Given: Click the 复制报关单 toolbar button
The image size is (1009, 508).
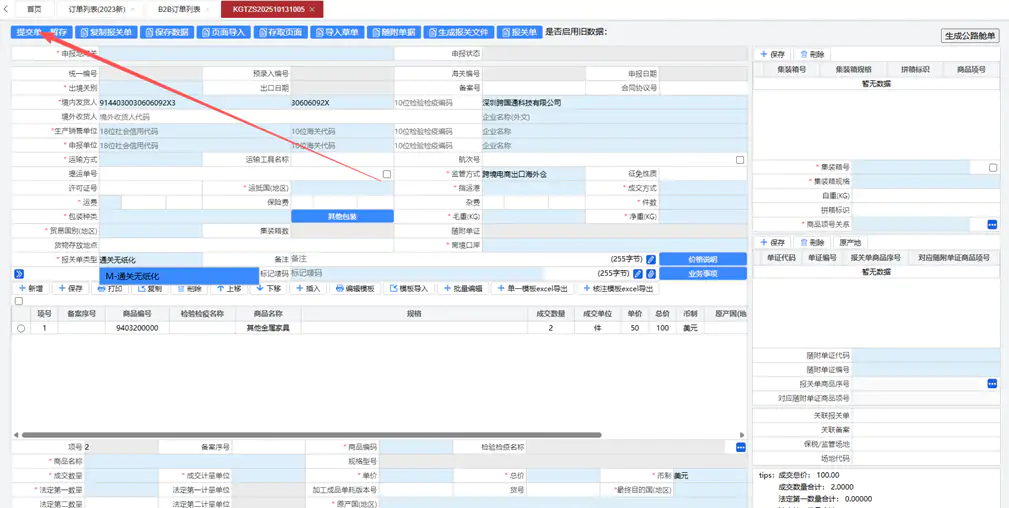Looking at the screenshot, I should [x=106, y=32].
